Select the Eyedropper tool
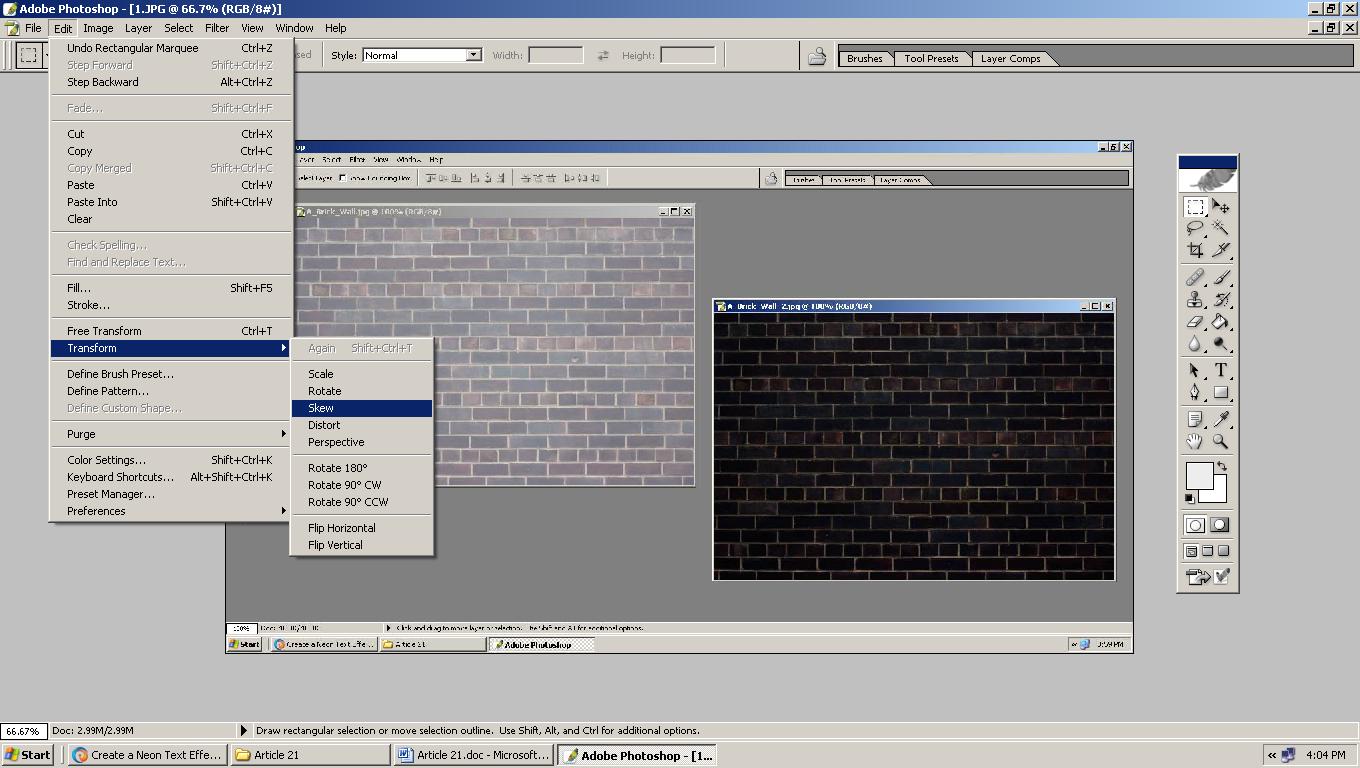1360x768 pixels. (1221, 419)
